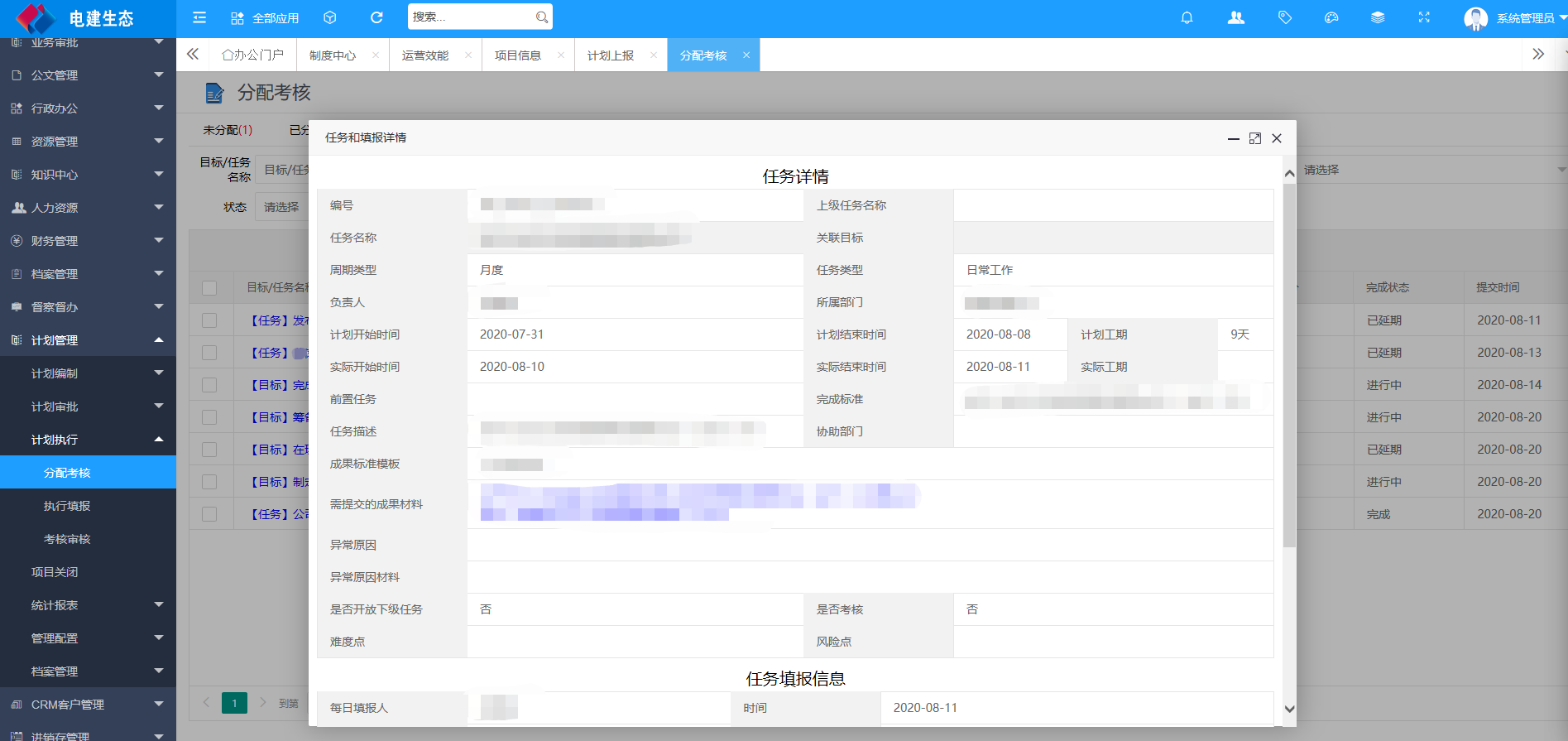This screenshot has width=1568, height=741.
Task: Close the 计划上报 tab
Action: pos(654,55)
